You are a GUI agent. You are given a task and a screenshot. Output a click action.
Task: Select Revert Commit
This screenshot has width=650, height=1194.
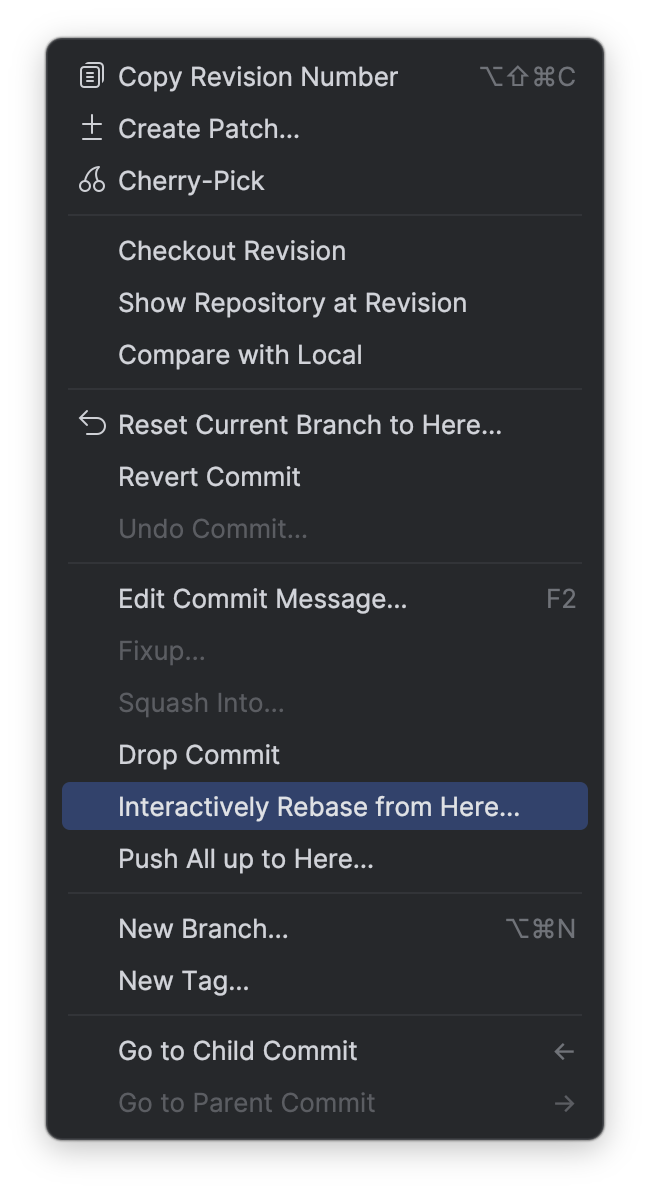(209, 476)
